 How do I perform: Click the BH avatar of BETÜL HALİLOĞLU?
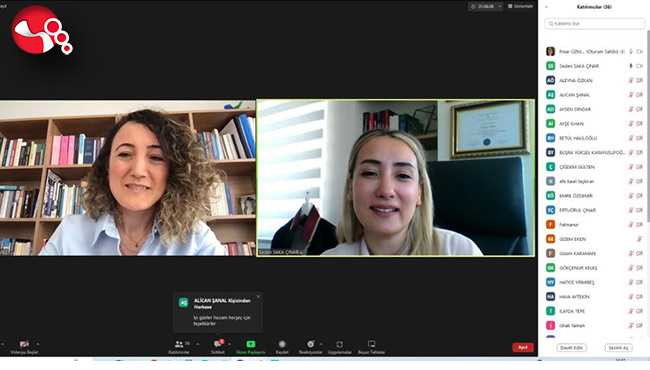[x=550, y=138]
